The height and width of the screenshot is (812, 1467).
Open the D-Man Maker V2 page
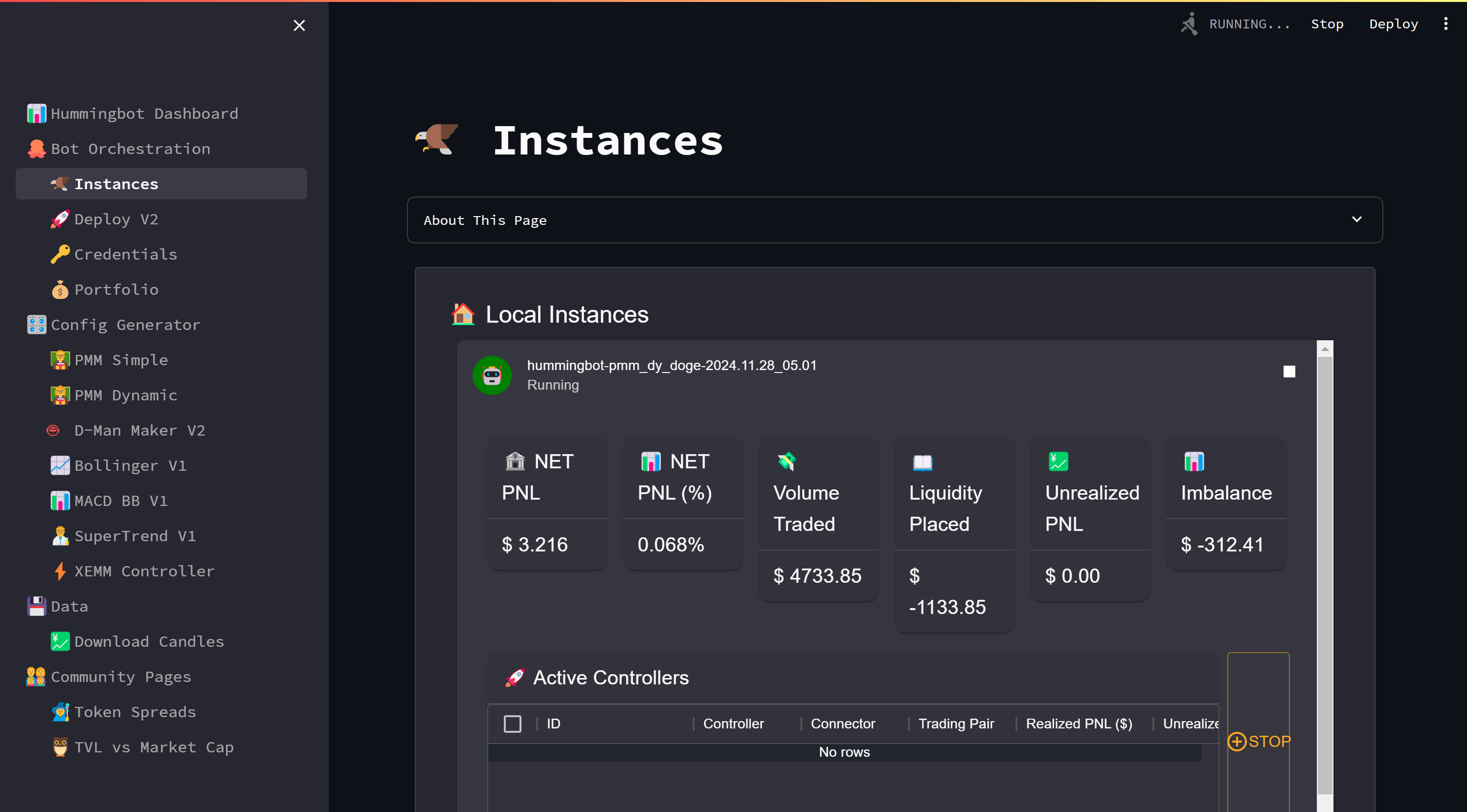click(140, 431)
